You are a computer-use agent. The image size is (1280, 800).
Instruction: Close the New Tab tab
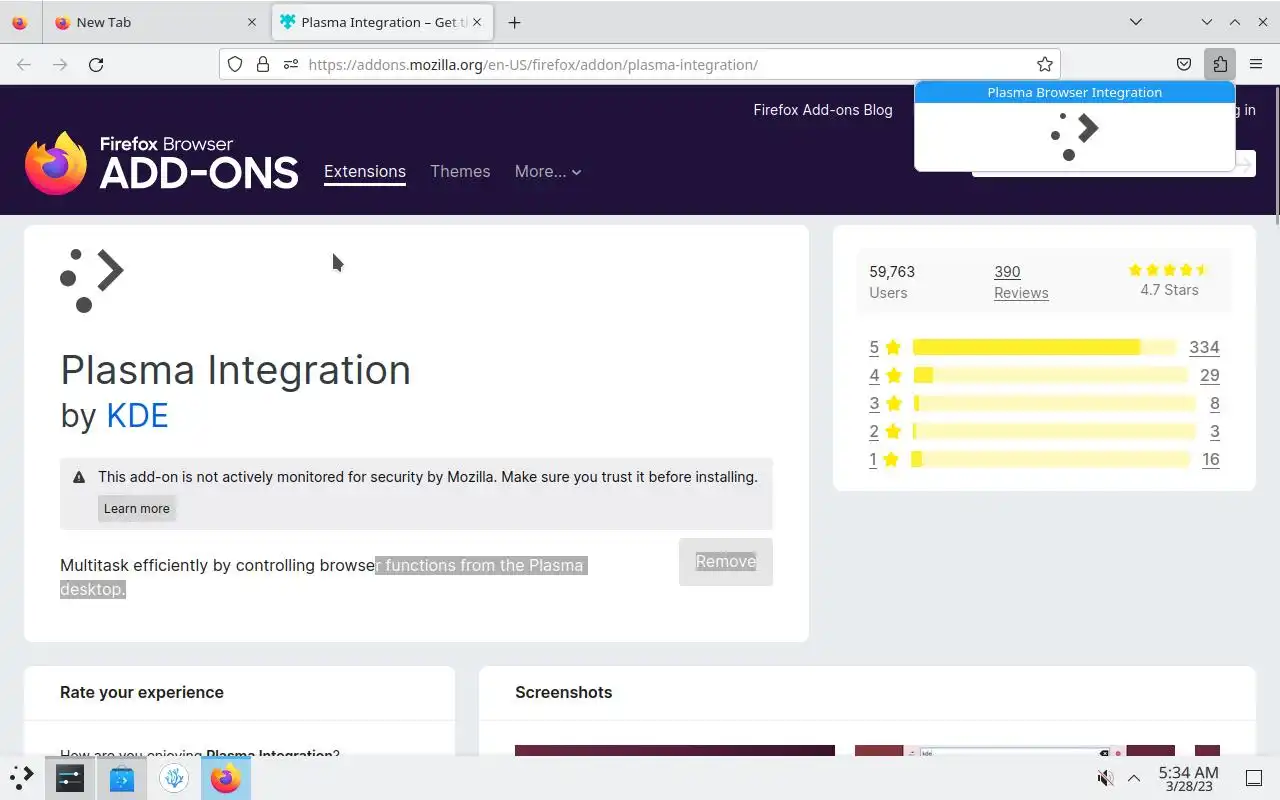(252, 22)
